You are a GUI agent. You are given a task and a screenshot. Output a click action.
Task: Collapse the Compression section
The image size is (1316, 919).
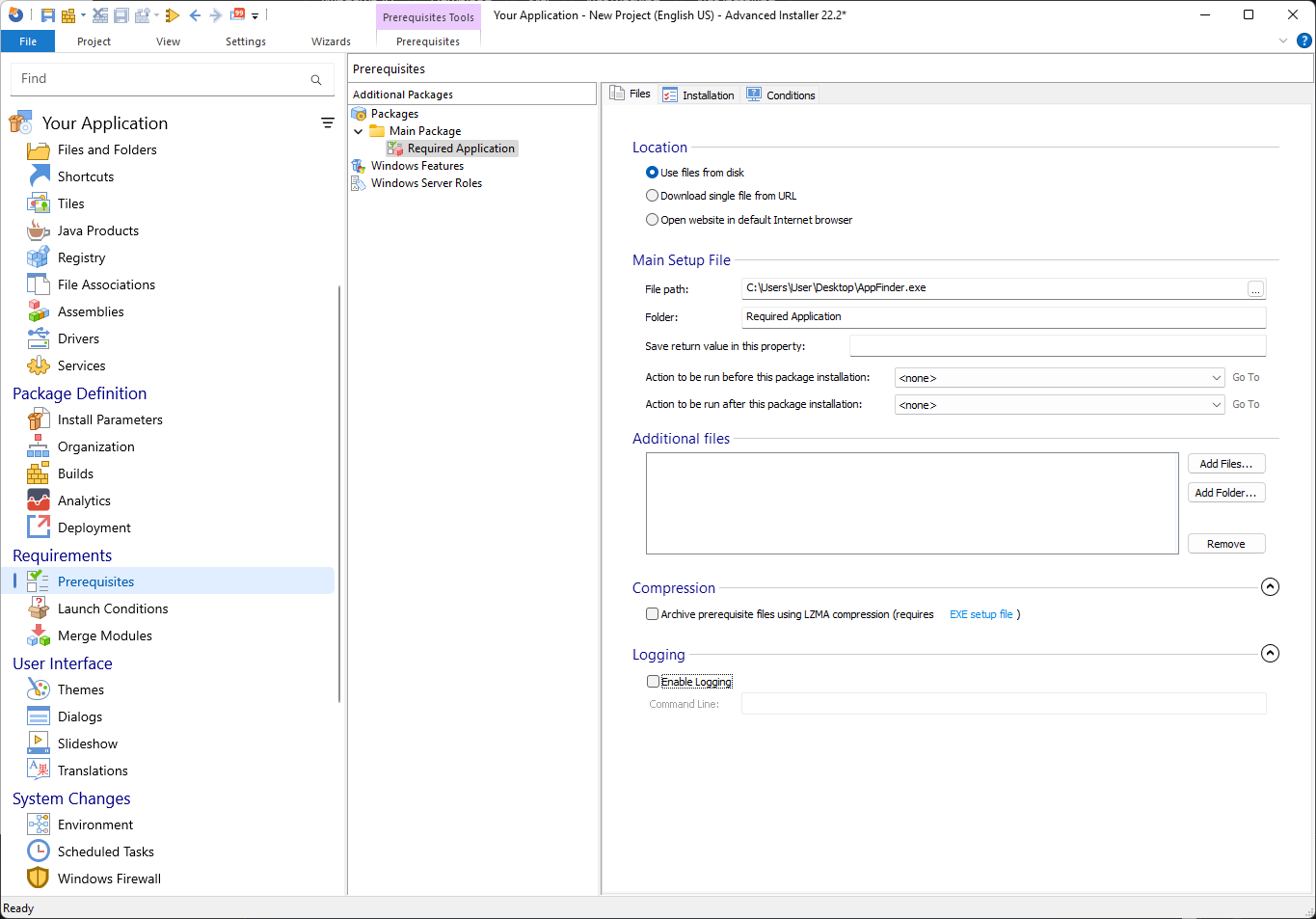coord(1271,587)
